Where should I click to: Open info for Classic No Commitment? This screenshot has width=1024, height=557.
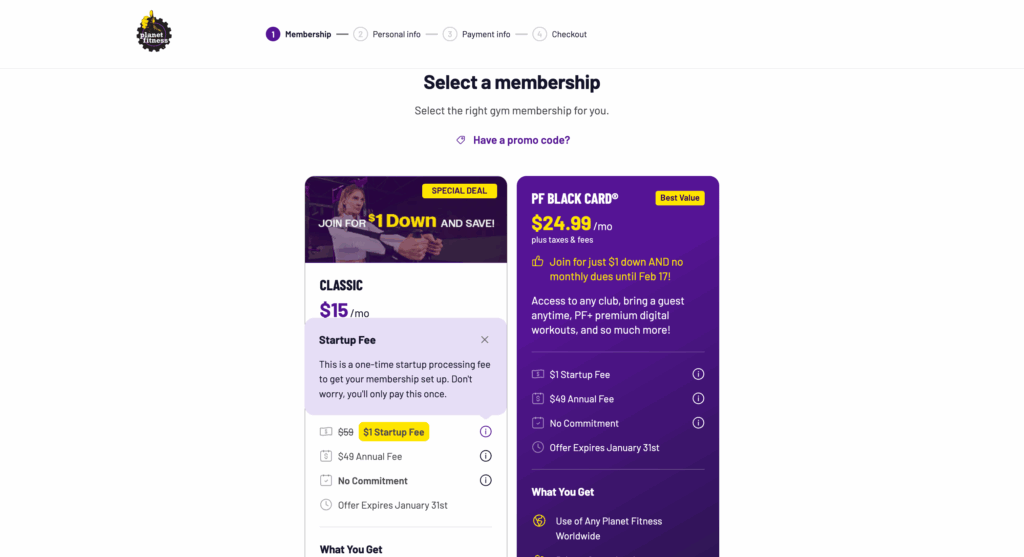pyautogui.click(x=485, y=480)
